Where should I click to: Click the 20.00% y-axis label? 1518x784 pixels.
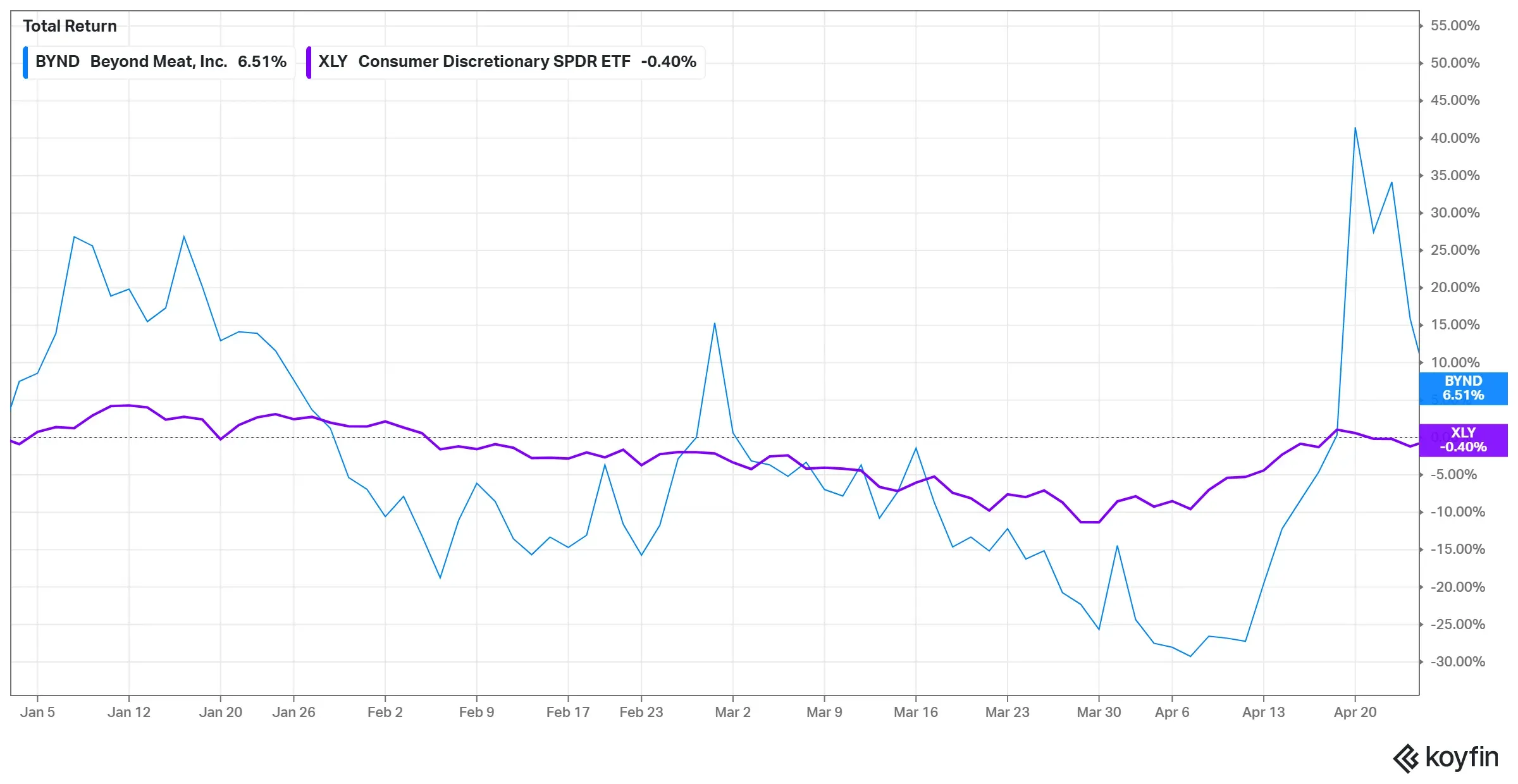(1455, 288)
